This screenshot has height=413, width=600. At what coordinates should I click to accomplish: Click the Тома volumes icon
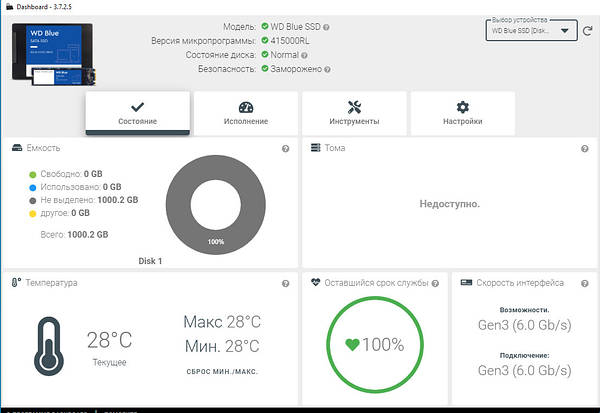coord(315,148)
